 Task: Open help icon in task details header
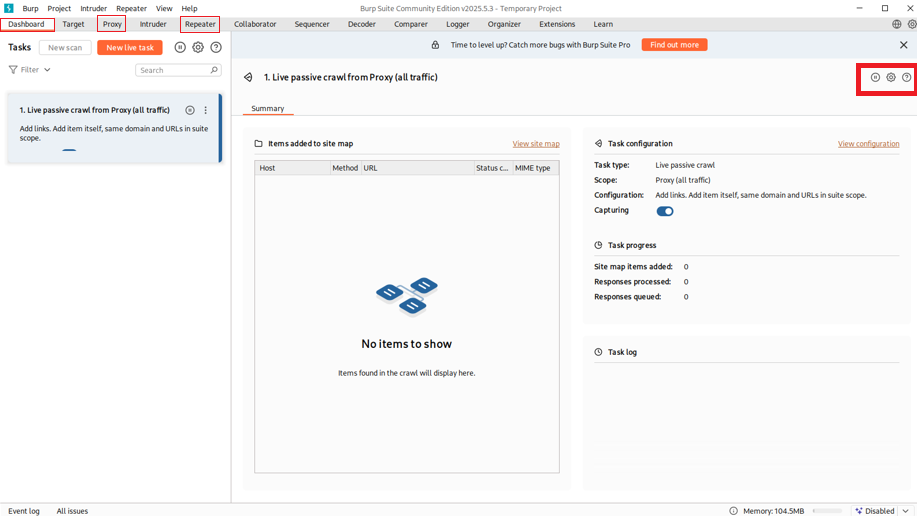click(x=906, y=77)
